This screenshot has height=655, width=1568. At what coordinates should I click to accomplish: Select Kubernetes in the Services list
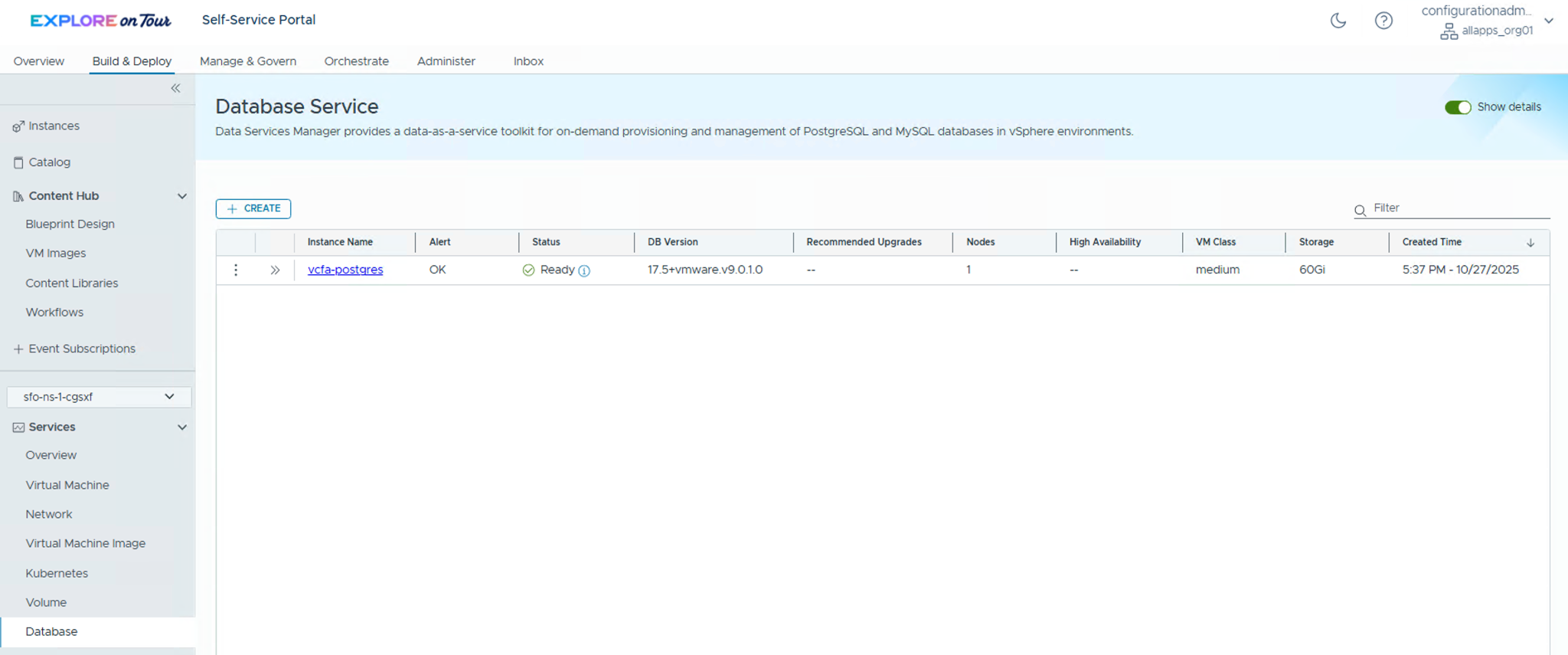point(57,573)
